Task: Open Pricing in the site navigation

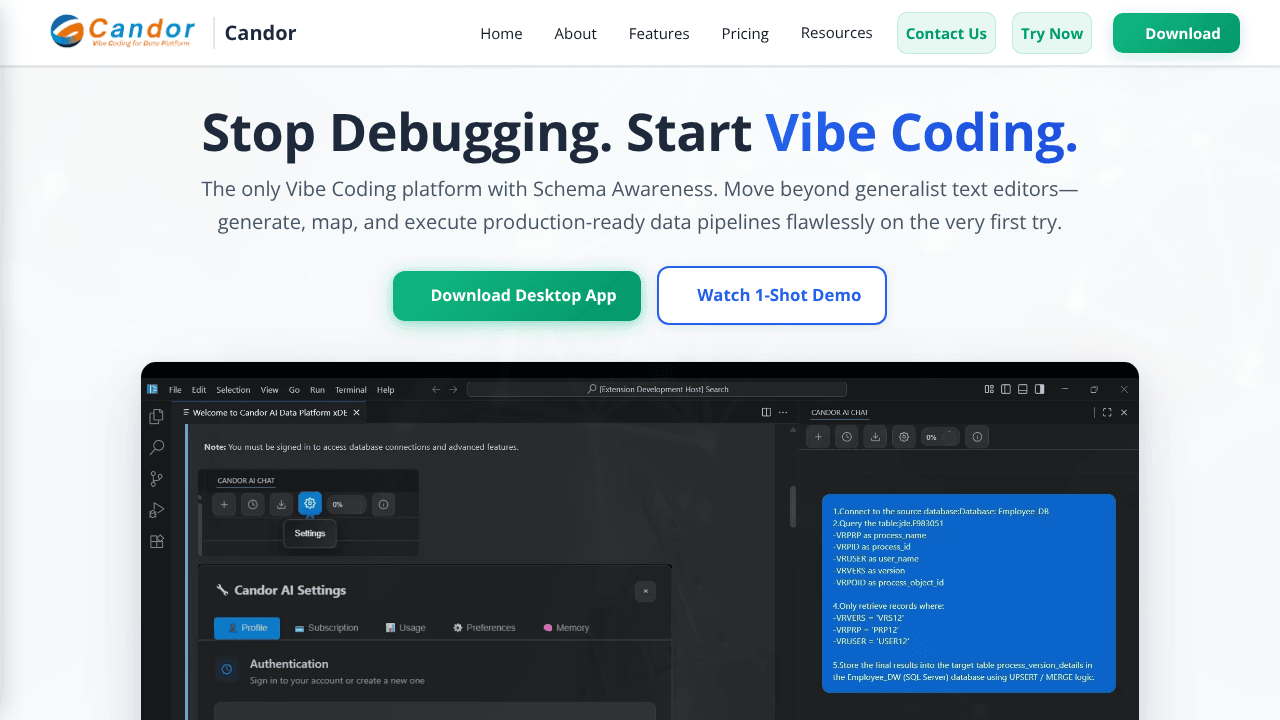Action: pyautogui.click(x=745, y=34)
